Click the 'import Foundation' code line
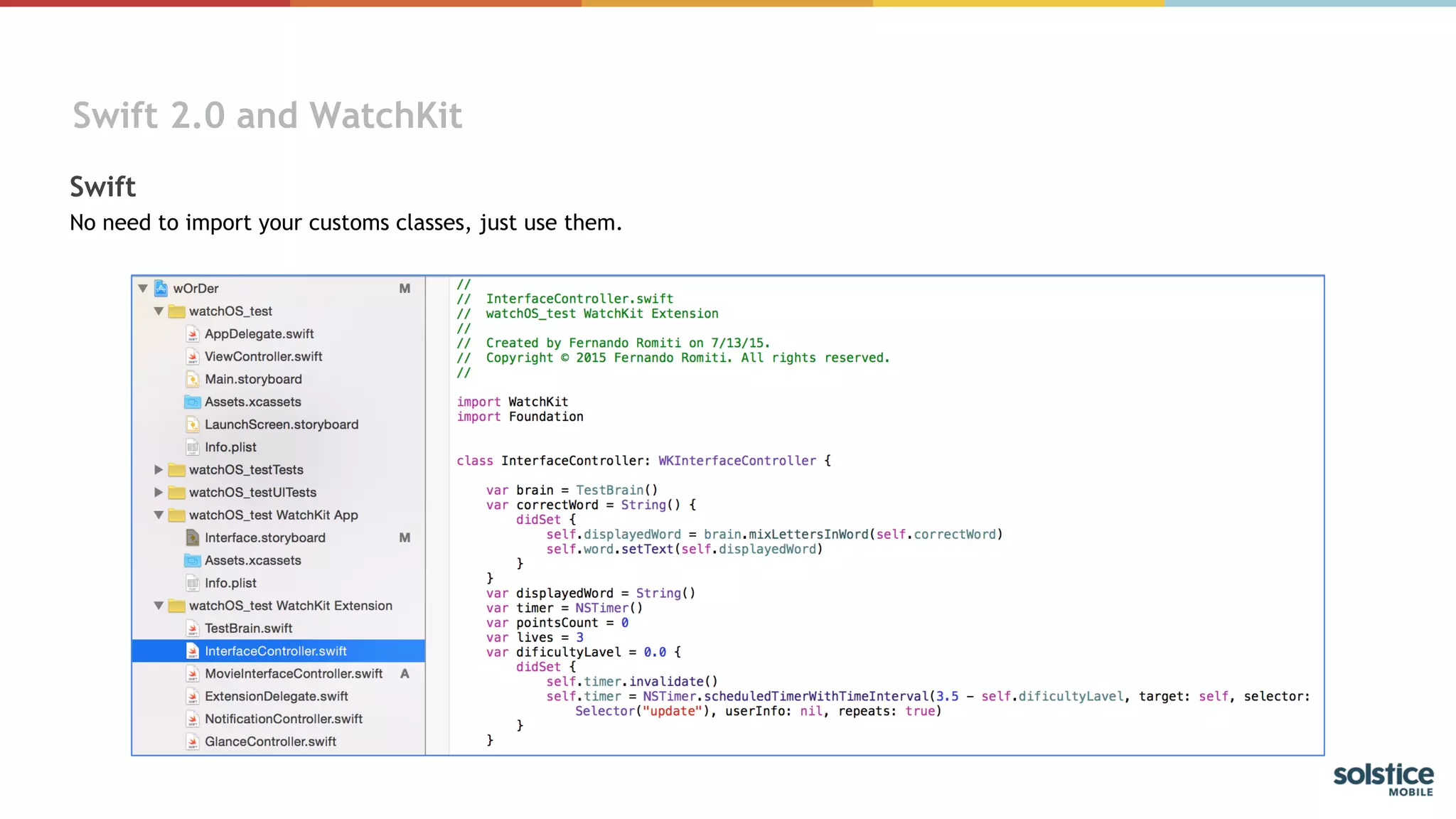The width and height of the screenshot is (1456, 819). click(520, 417)
